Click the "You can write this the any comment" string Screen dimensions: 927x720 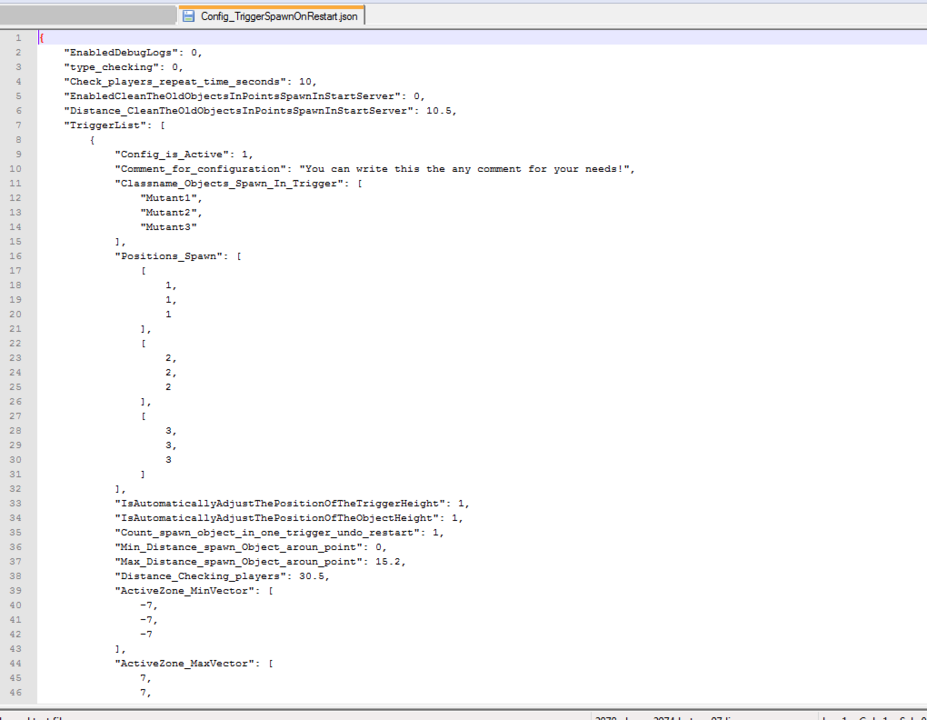pos(464,169)
